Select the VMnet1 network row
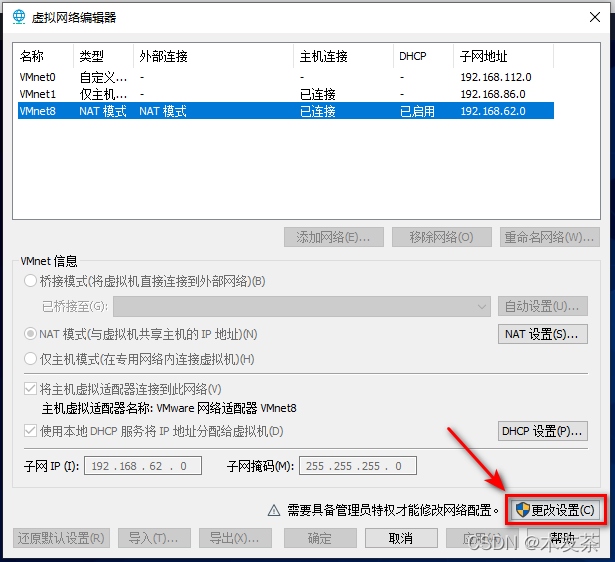The image size is (615, 562). pyautogui.click(x=286, y=94)
